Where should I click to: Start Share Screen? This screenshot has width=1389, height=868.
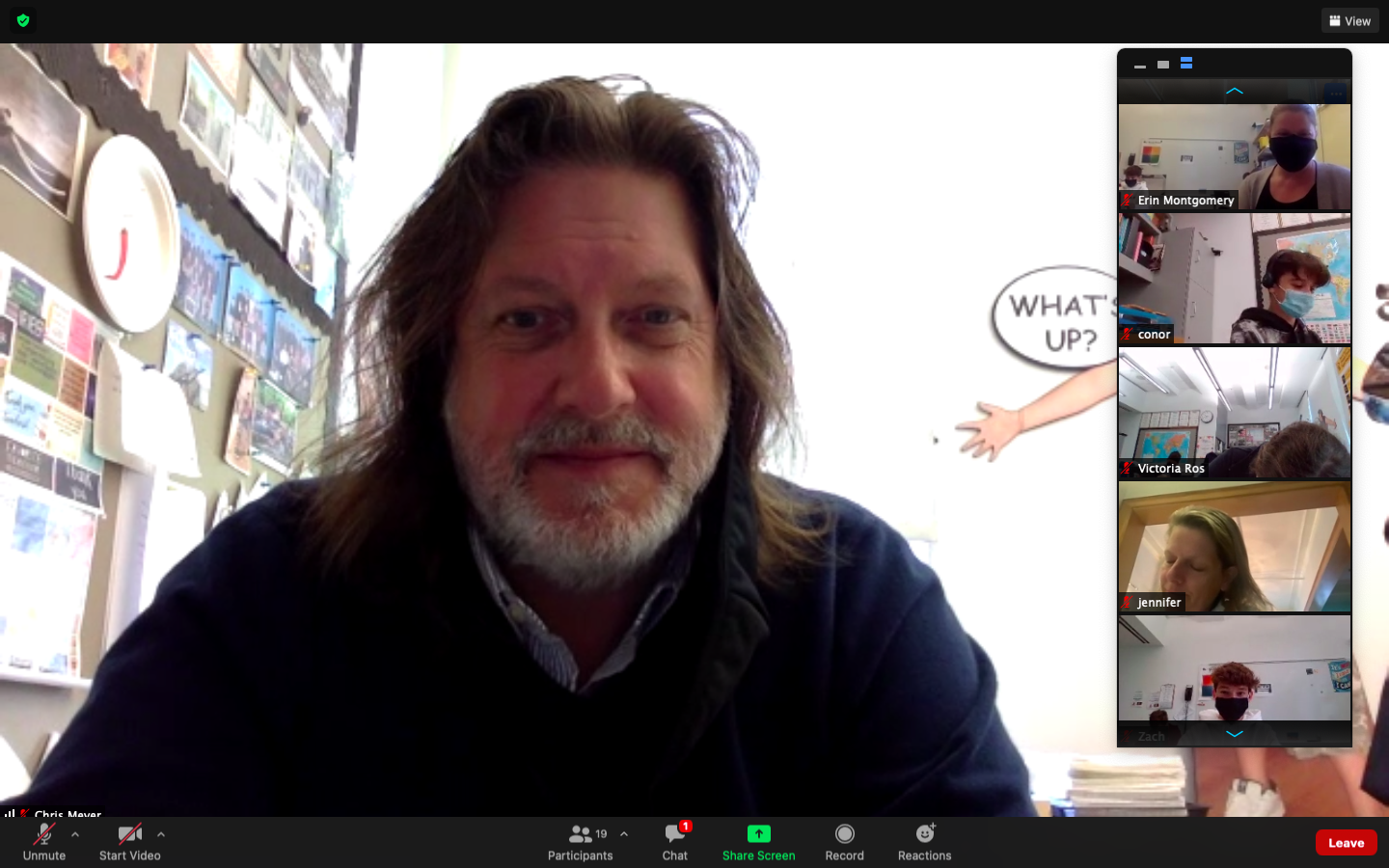click(758, 842)
